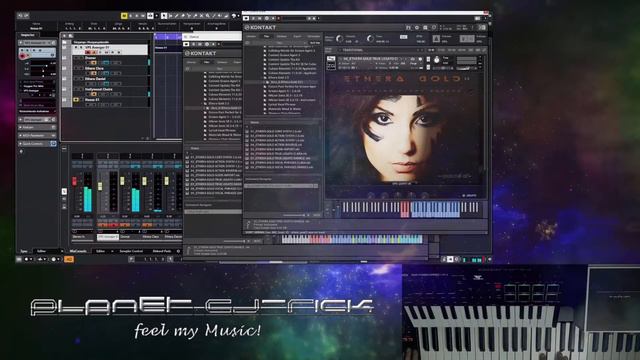Toggle the orange monitor button on Drums track
The image size is (640, 360).
tap(94, 63)
